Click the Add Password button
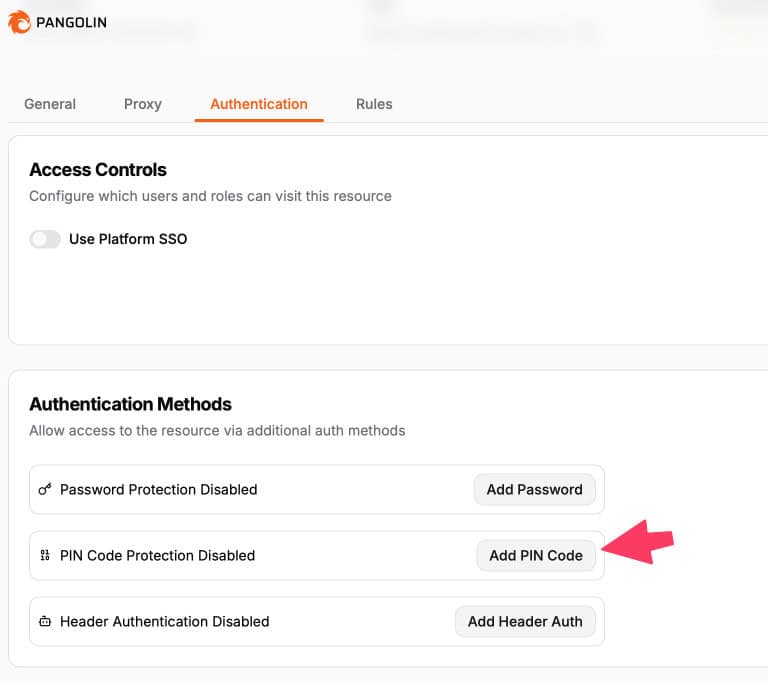 click(534, 489)
